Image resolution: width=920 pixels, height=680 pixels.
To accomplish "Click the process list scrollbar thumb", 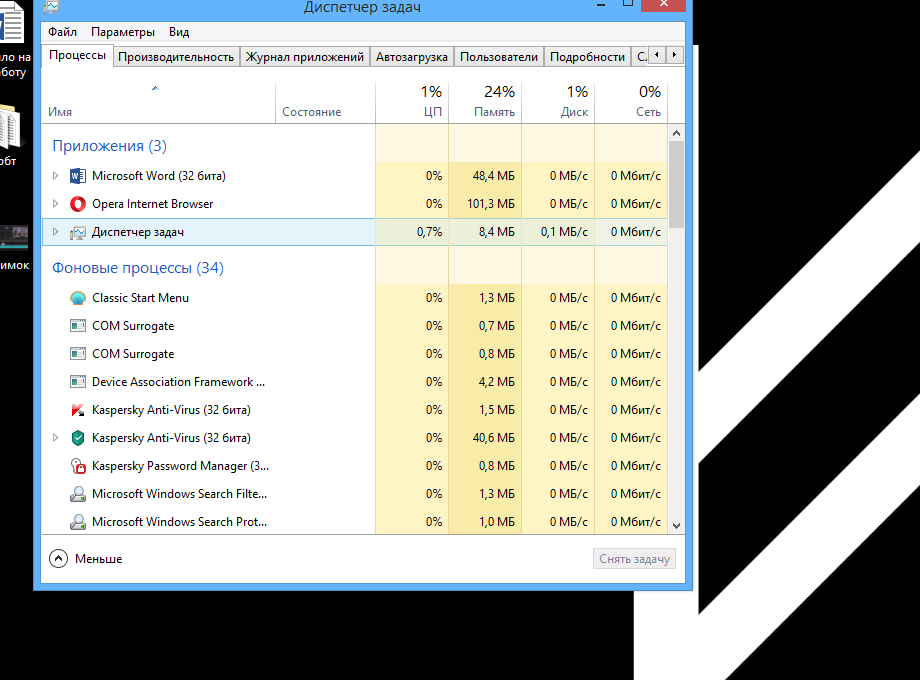I will (x=677, y=184).
